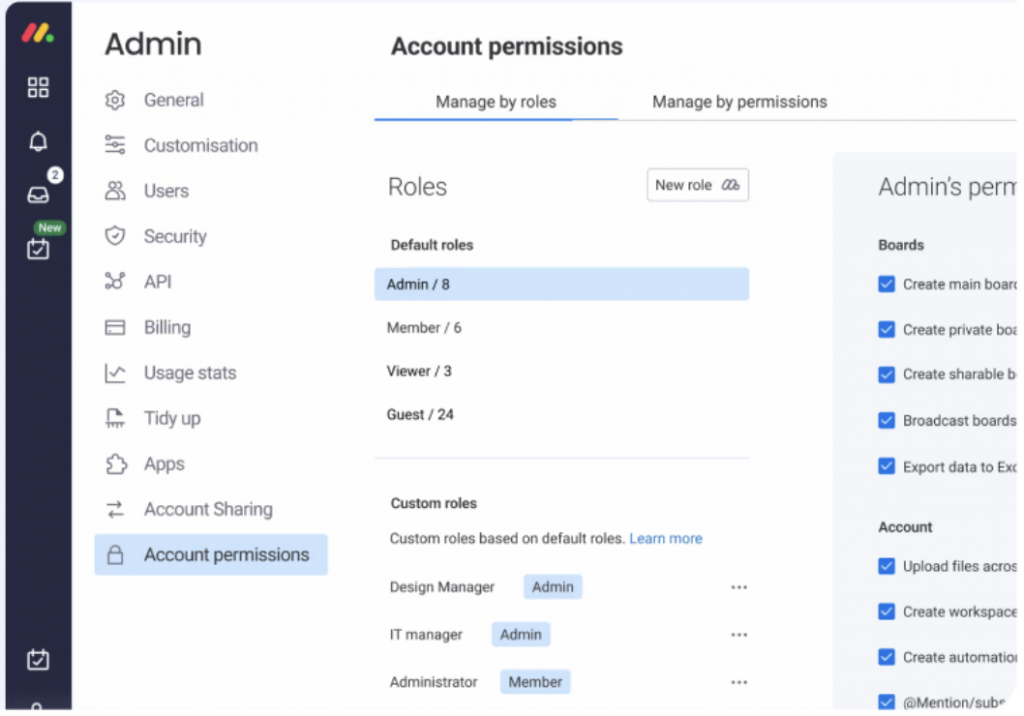Click the New role button
This screenshot has width=1024, height=716.
[x=697, y=185]
